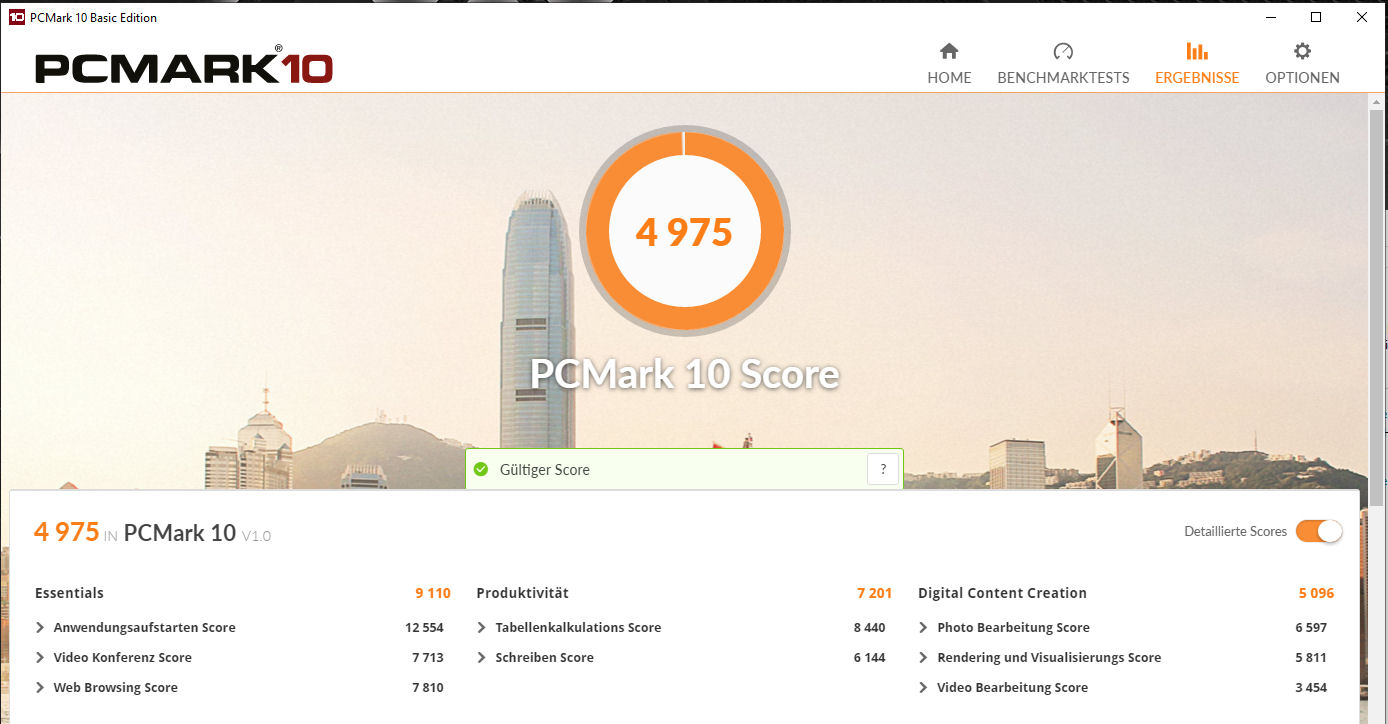
Task: Click the Essentials heading
Action: tap(69, 593)
